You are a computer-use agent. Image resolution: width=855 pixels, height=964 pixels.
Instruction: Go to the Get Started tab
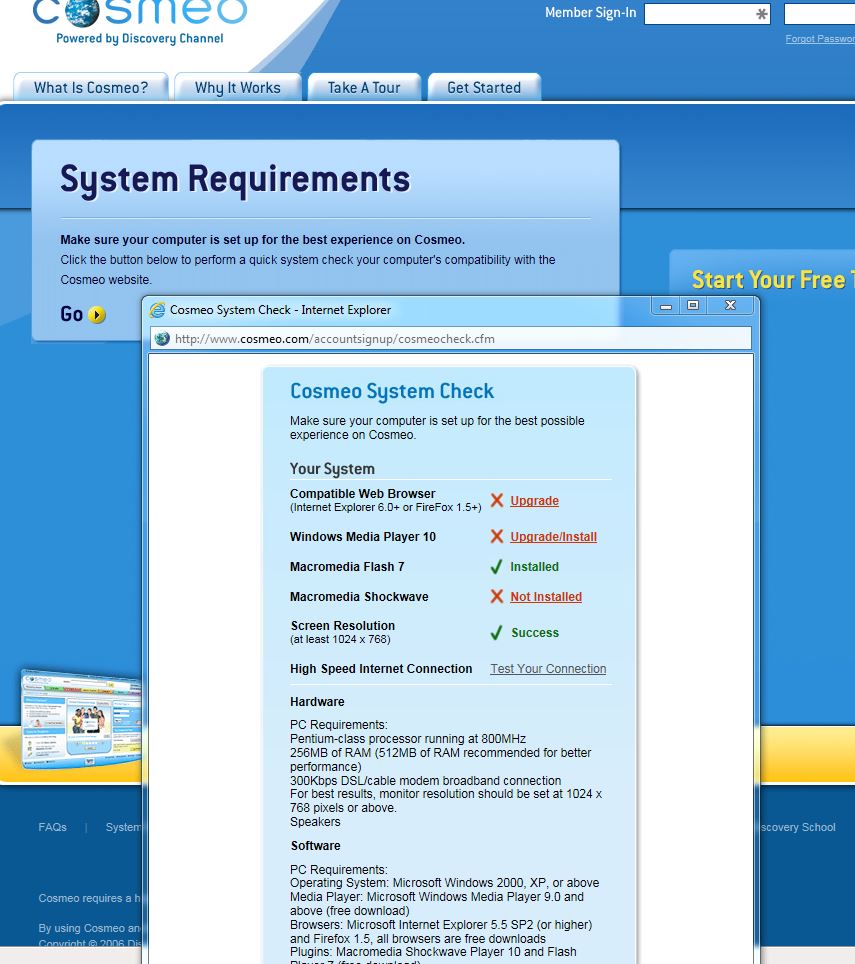coord(484,87)
